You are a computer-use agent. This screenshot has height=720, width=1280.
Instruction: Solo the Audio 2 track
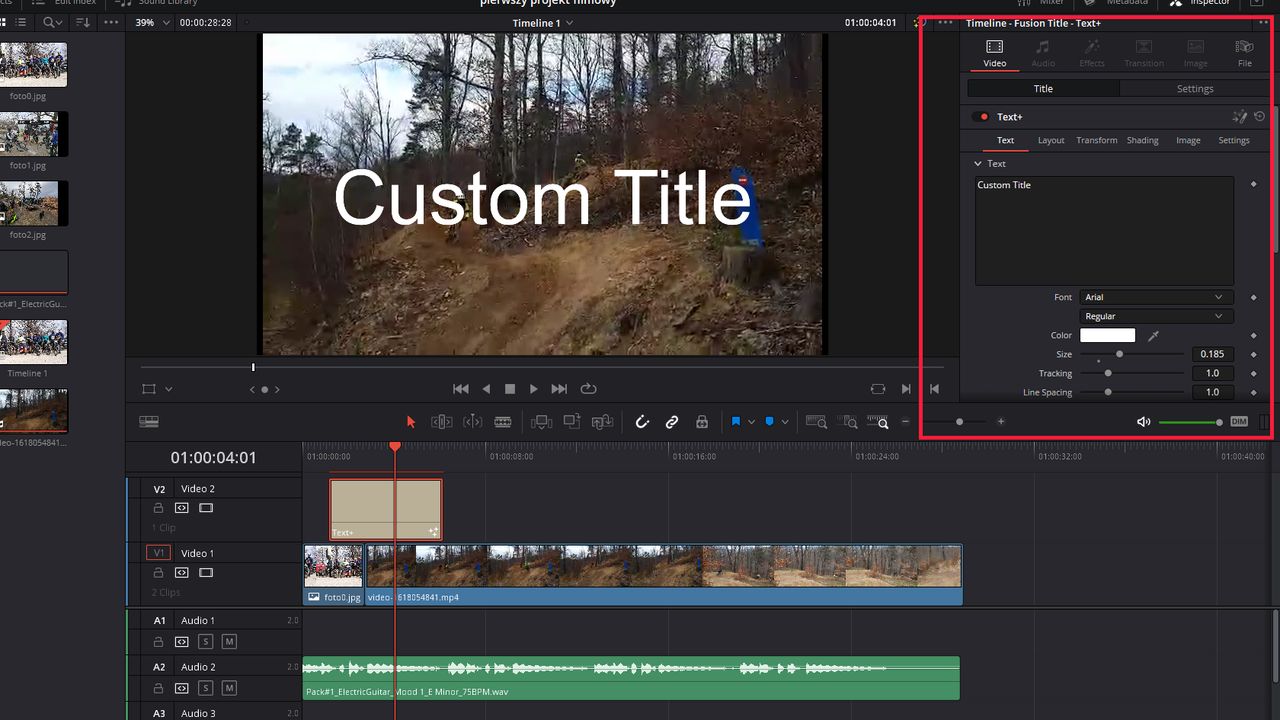[205, 688]
